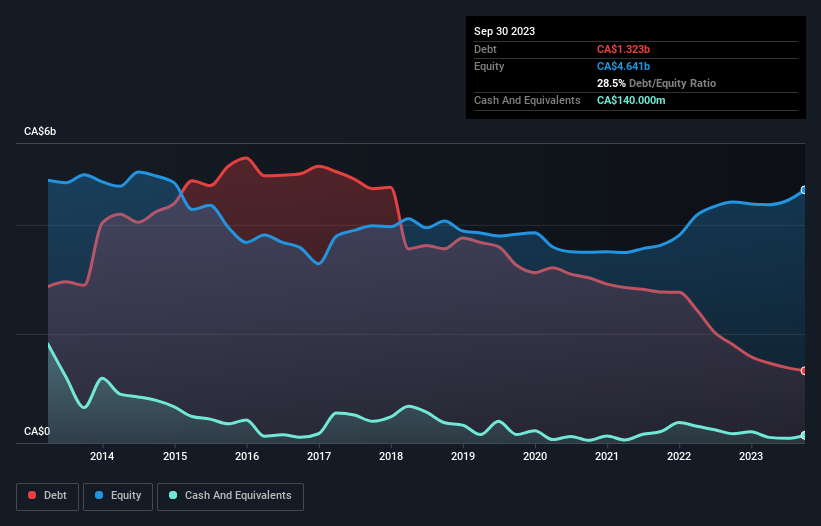Image resolution: width=821 pixels, height=526 pixels.
Task: Click the Sep 30 2023 tooltip date
Action: pyautogui.click(x=504, y=31)
